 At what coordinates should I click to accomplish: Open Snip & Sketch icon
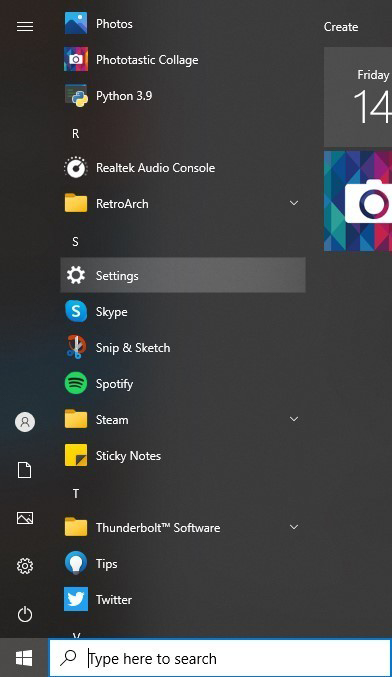[76, 348]
